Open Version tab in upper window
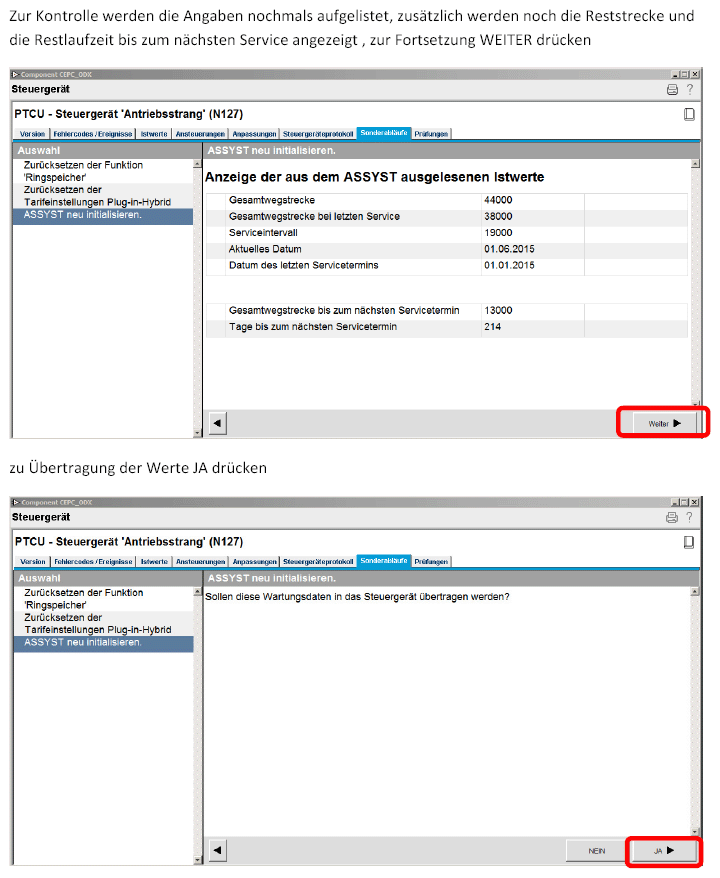720x878 pixels. 32,134
